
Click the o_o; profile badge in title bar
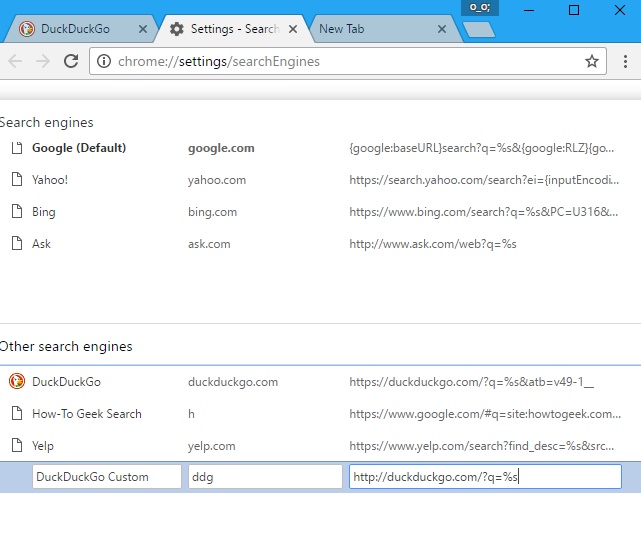click(480, 7)
